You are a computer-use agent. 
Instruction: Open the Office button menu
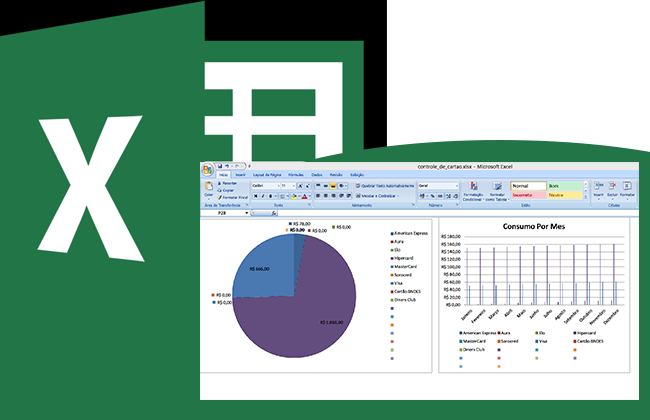point(207,170)
